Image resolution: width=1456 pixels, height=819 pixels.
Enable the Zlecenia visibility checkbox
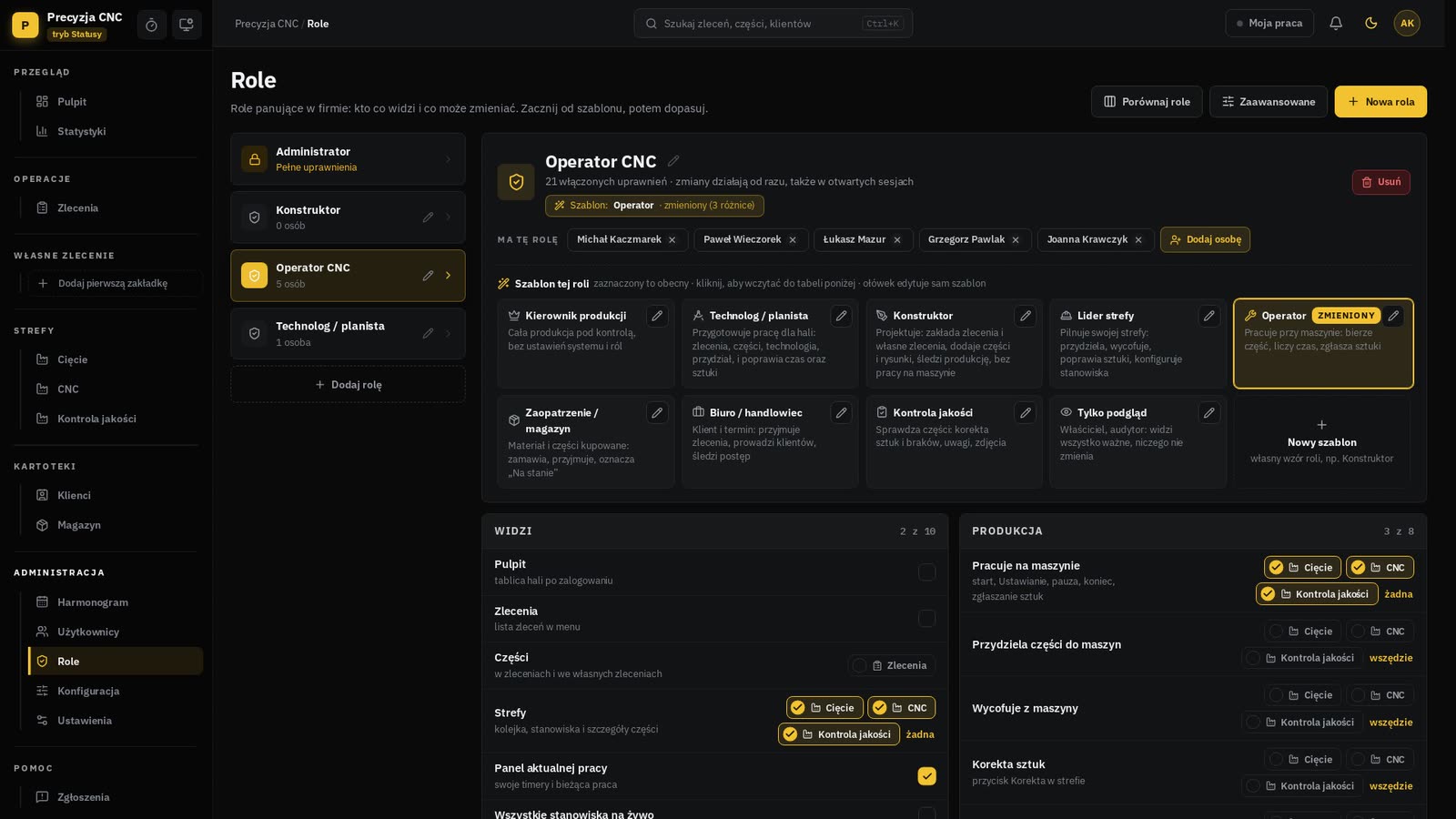click(926, 619)
